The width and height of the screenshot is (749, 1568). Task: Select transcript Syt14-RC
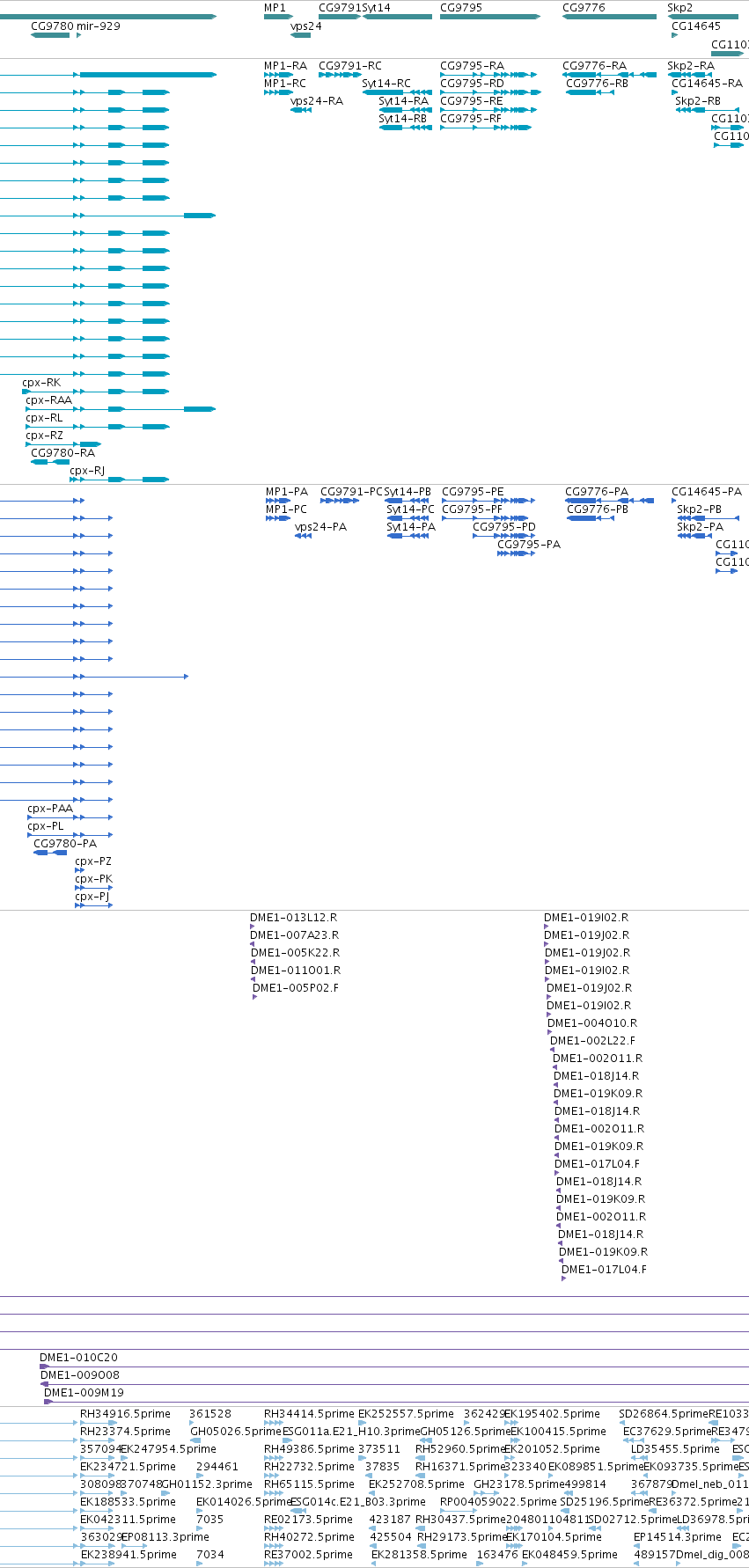click(x=386, y=84)
